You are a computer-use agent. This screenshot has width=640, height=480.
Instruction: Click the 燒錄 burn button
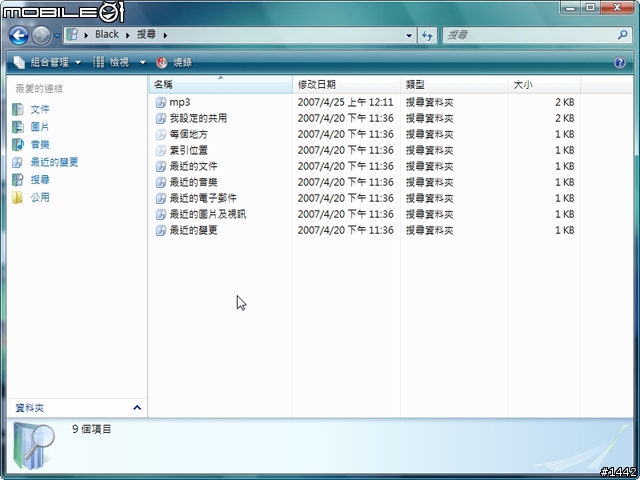[174, 62]
